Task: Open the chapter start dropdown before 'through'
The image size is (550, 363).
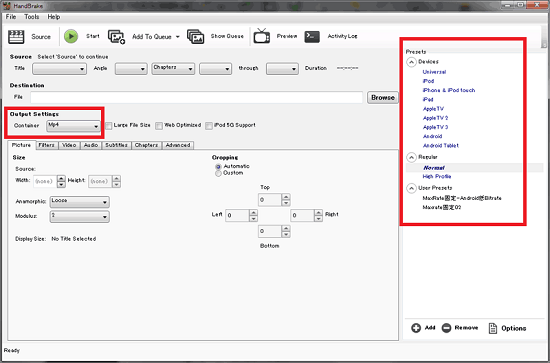Action: point(215,69)
